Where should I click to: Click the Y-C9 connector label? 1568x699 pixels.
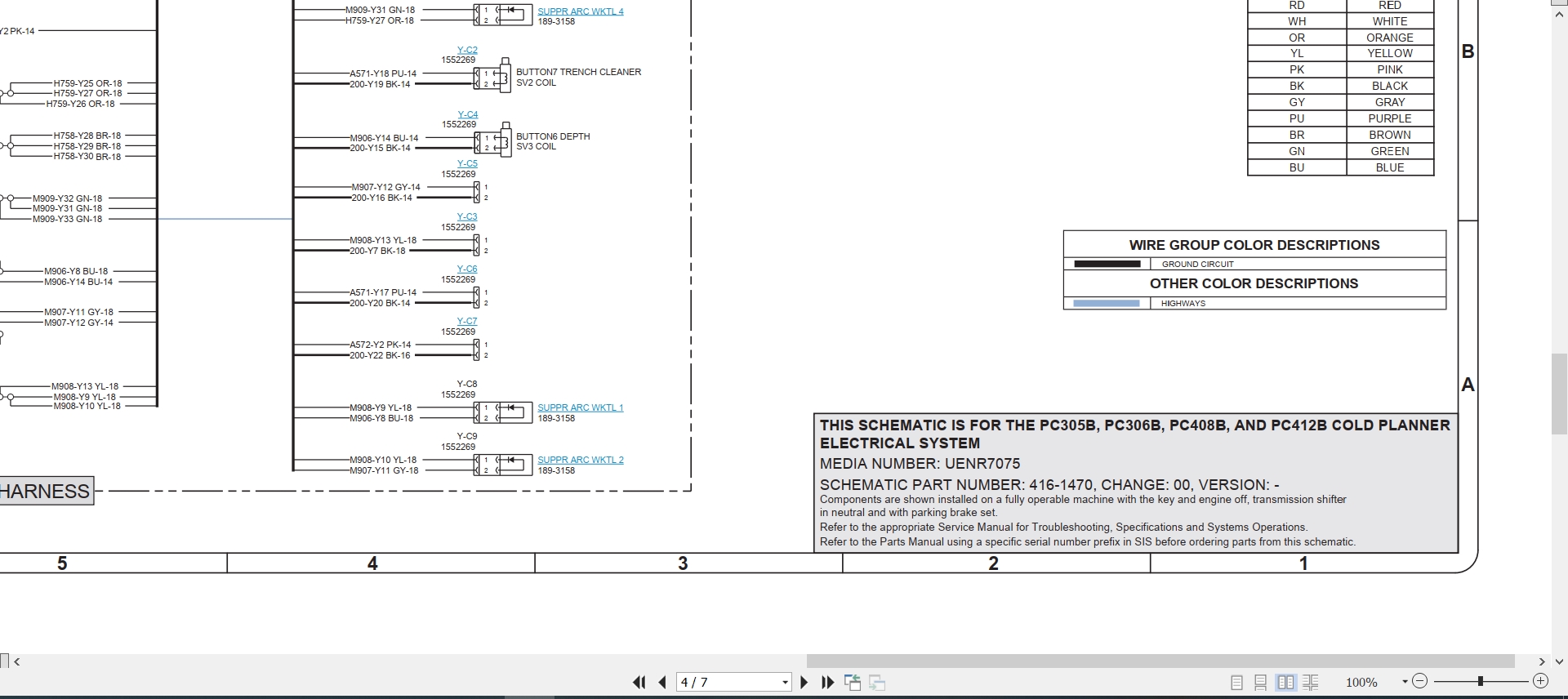point(467,436)
